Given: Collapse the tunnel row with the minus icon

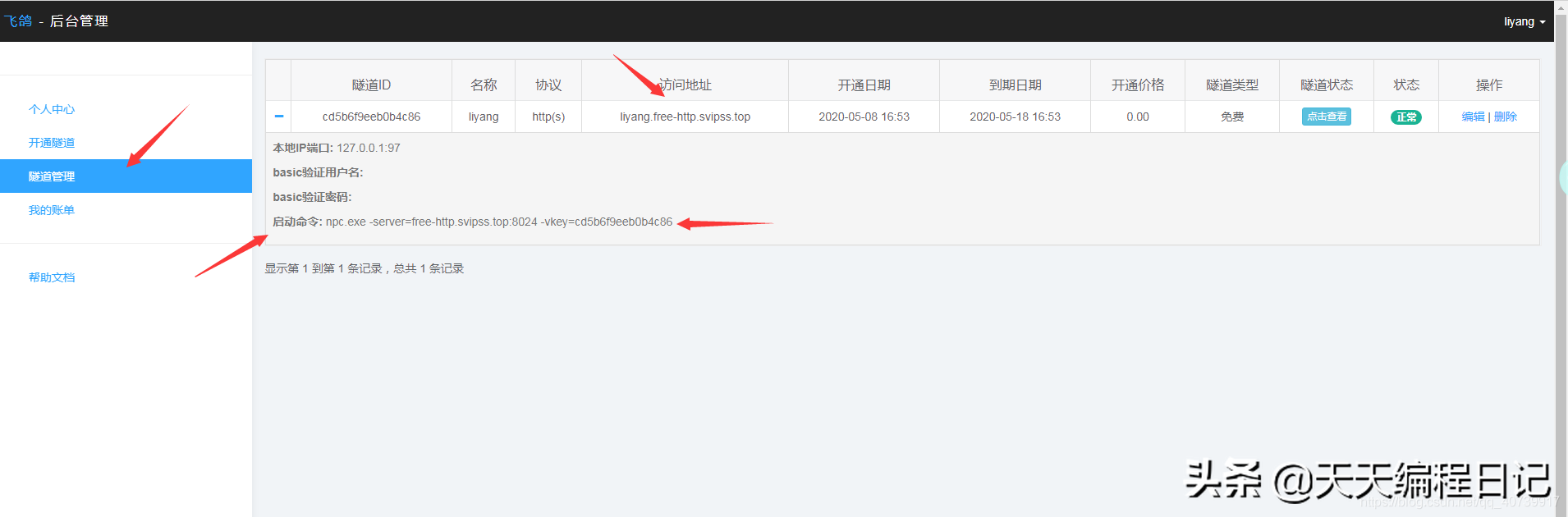Looking at the screenshot, I should coord(279,117).
